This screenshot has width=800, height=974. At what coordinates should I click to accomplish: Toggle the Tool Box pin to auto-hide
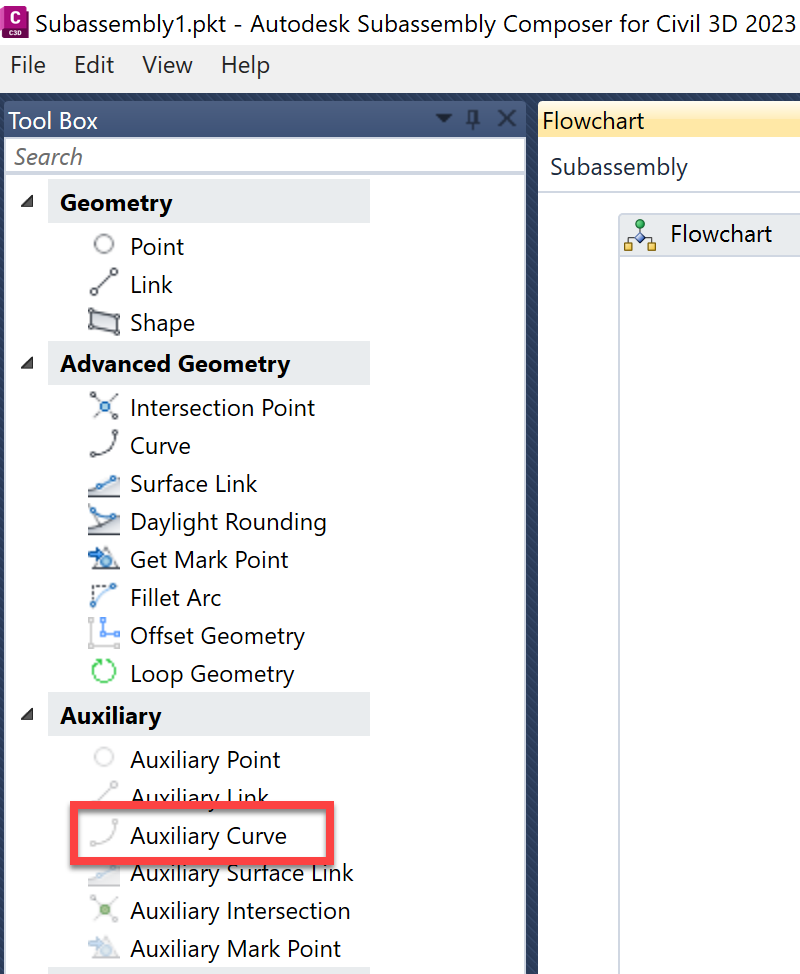472,118
